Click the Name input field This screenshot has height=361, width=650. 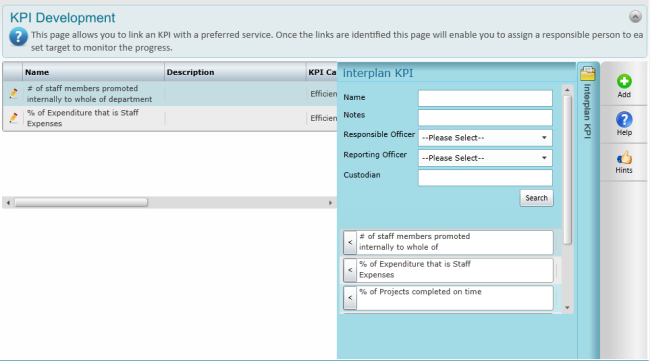coord(485,99)
